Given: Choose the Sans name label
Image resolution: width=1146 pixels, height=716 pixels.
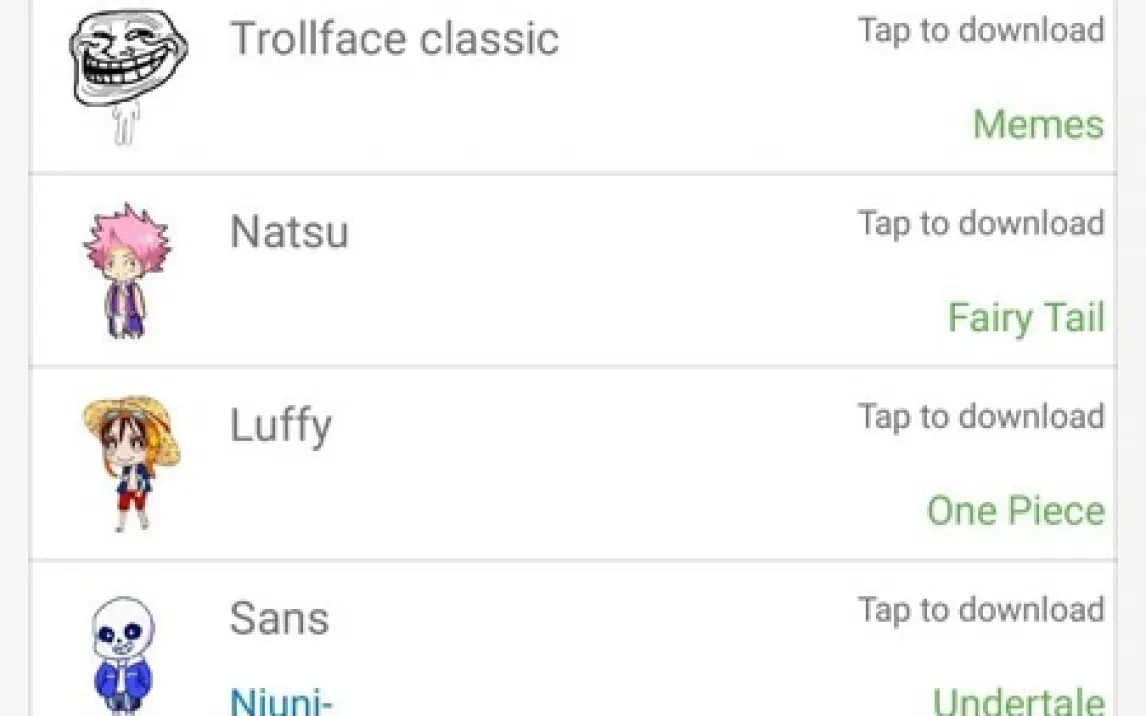Looking at the screenshot, I should tap(279, 619).
